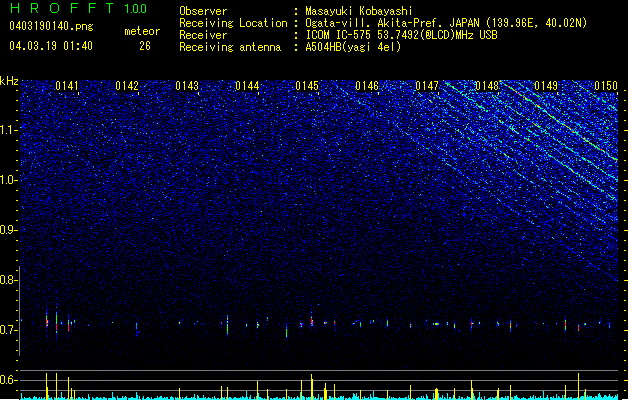Click the 0150 time marker
629x400 pixels.
coord(606,86)
